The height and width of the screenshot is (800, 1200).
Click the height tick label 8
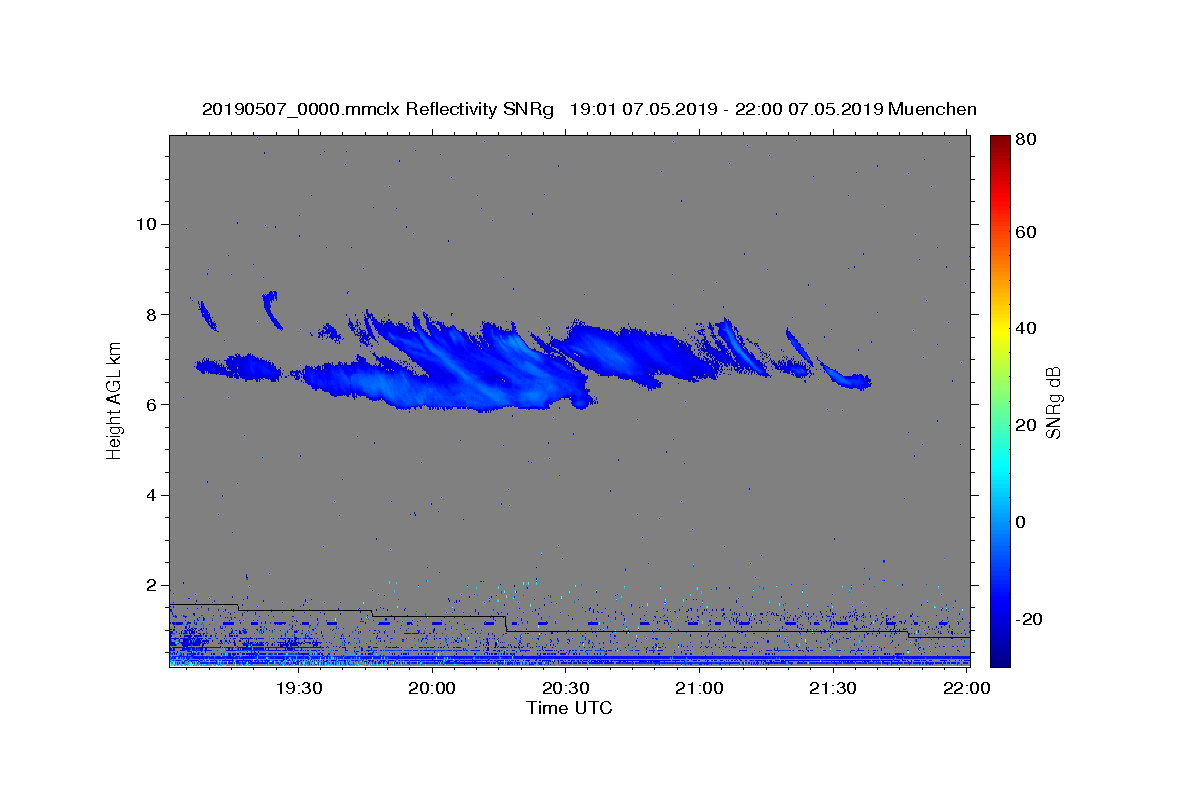tap(151, 314)
